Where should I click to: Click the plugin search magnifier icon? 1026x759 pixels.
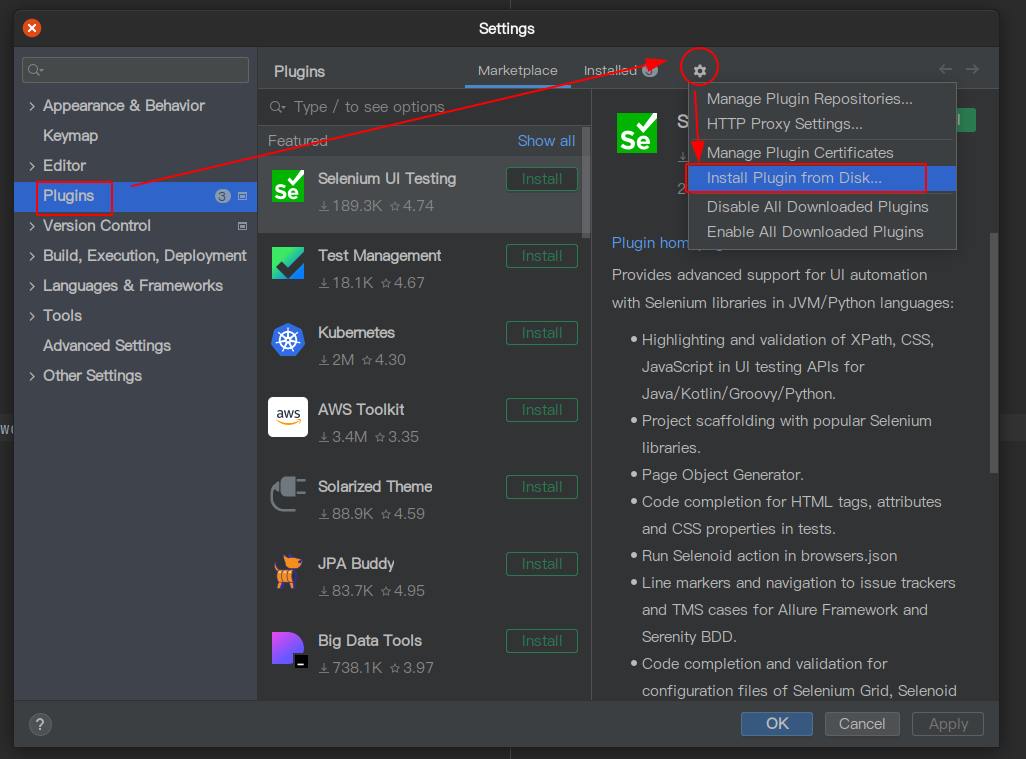point(278,107)
